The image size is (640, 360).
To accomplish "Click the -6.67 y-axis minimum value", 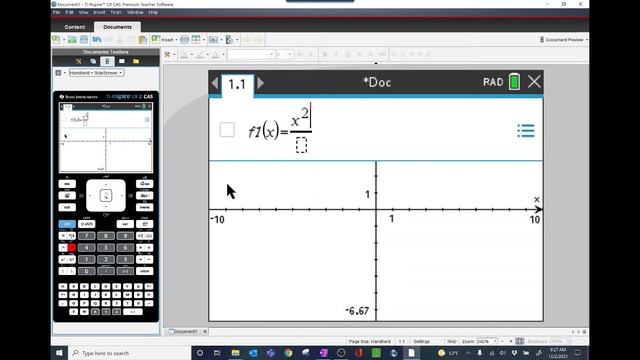I will (x=357, y=311).
